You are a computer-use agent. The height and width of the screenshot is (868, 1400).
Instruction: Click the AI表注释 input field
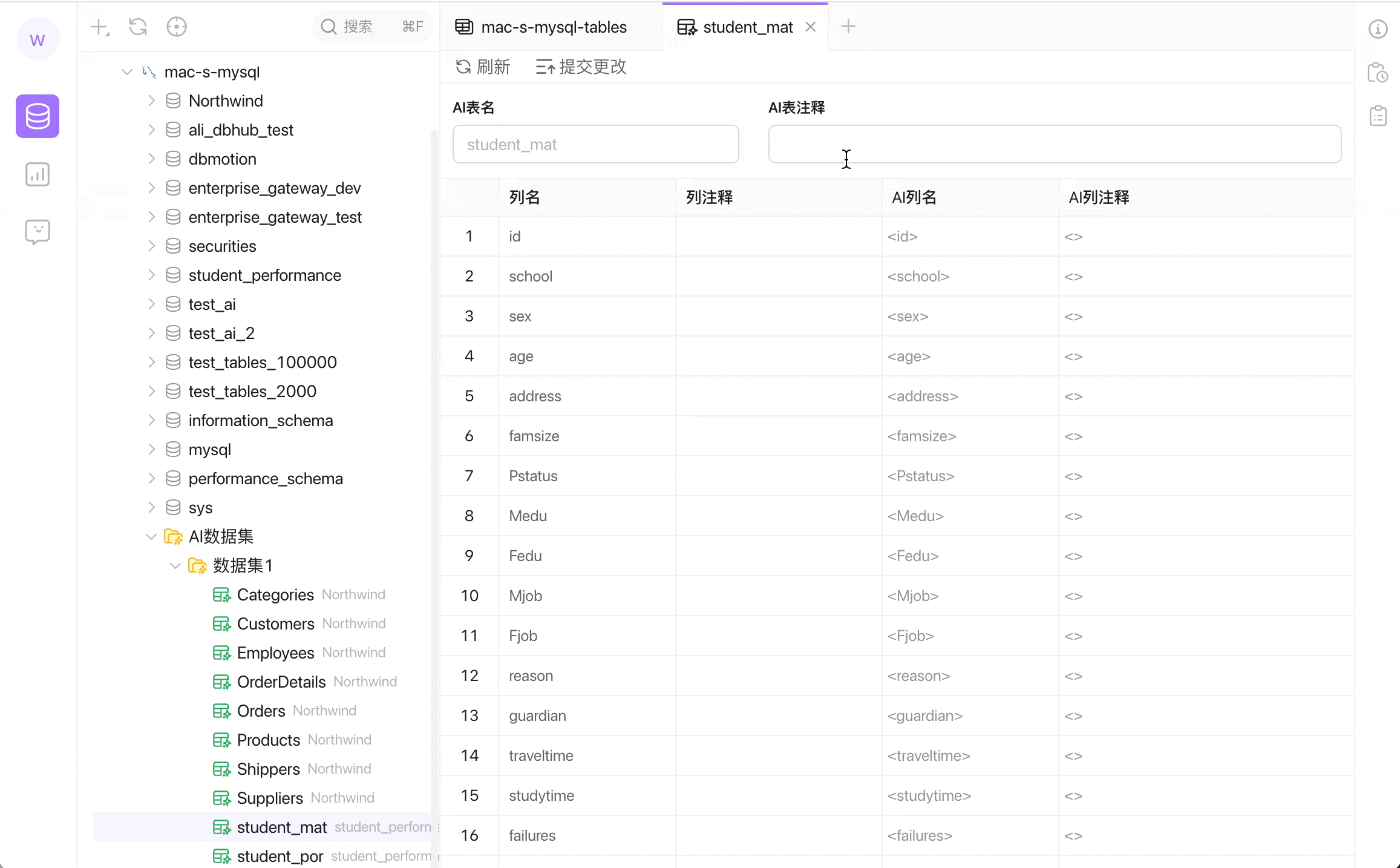1055,145
